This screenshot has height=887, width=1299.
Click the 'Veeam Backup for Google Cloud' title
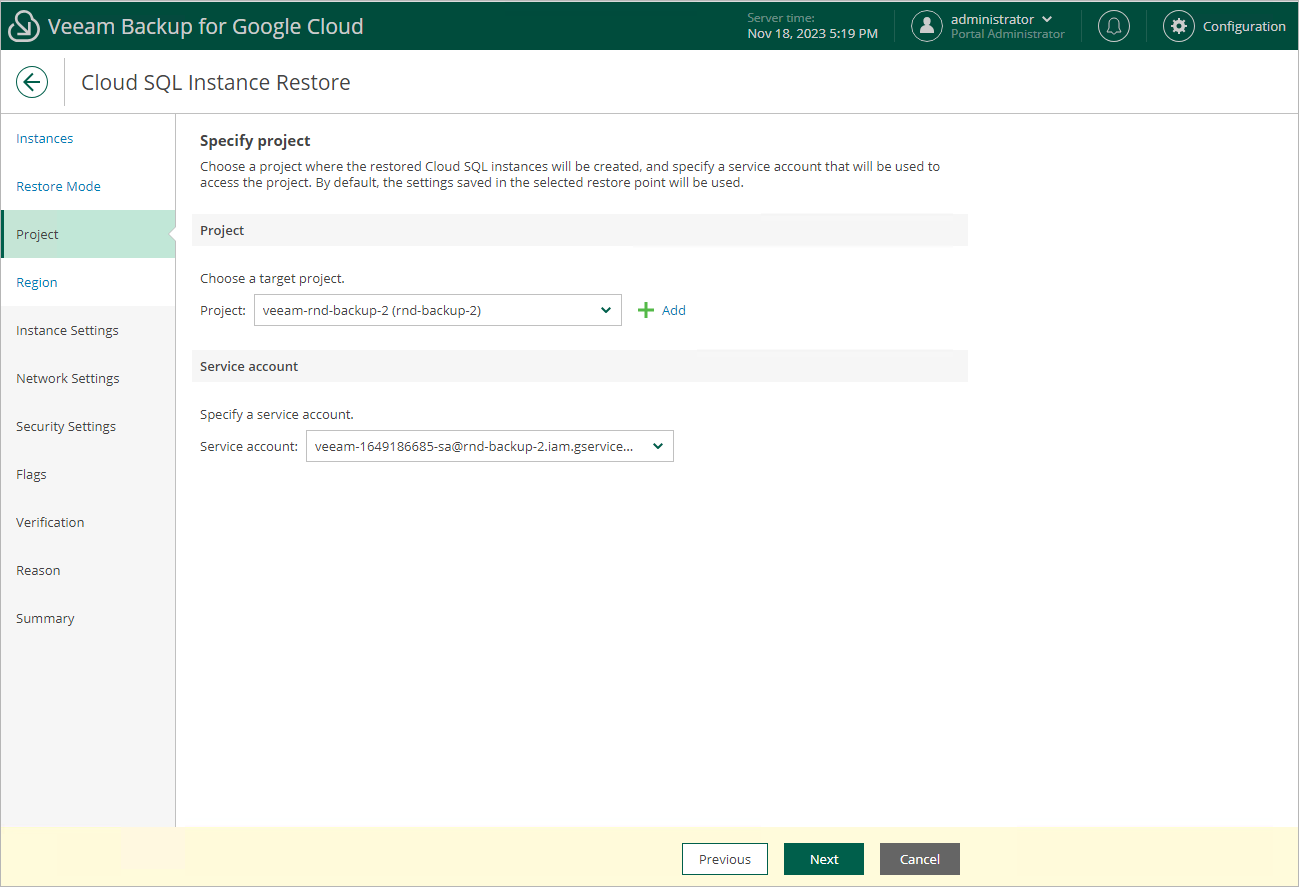coord(206,26)
